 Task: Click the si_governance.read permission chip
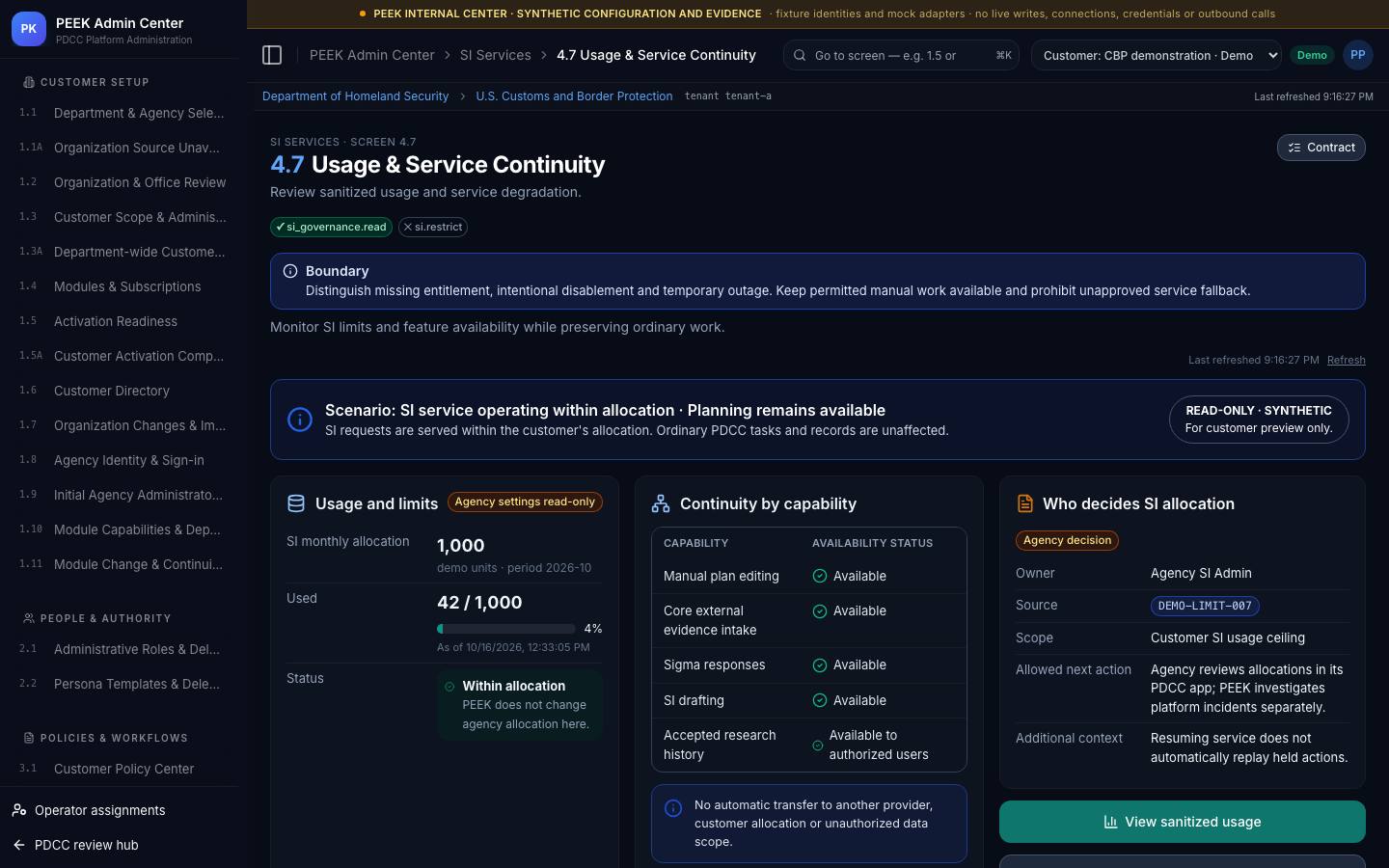click(331, 227)
